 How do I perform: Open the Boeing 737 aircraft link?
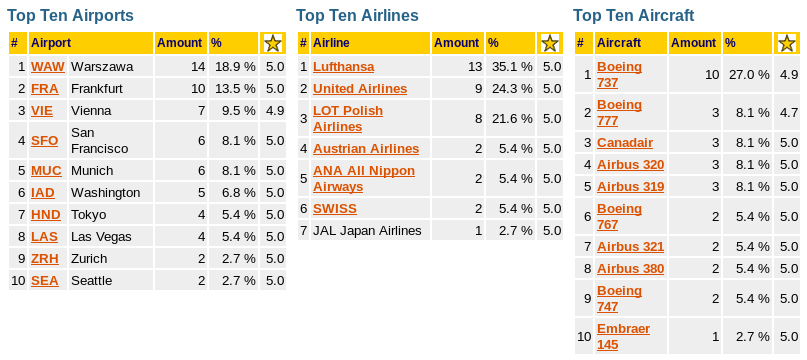[x=619, y=75]
